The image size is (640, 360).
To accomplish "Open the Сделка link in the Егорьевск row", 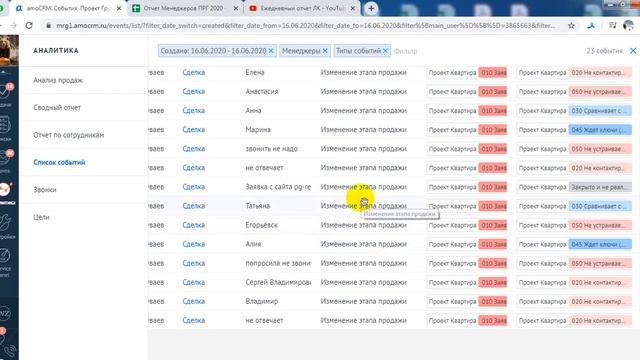I will coord(193,225).
